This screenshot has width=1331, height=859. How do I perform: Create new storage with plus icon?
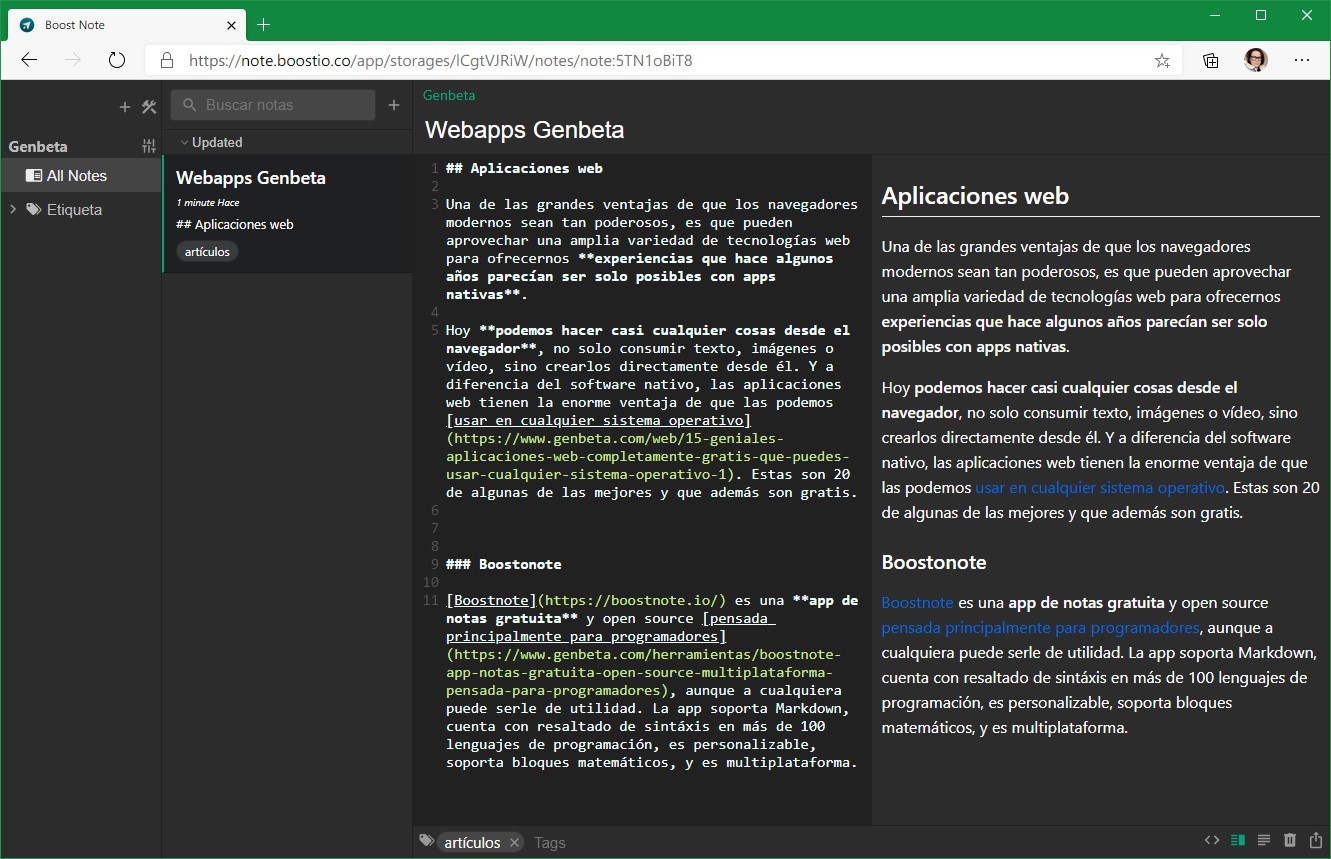tap(125, 107)
